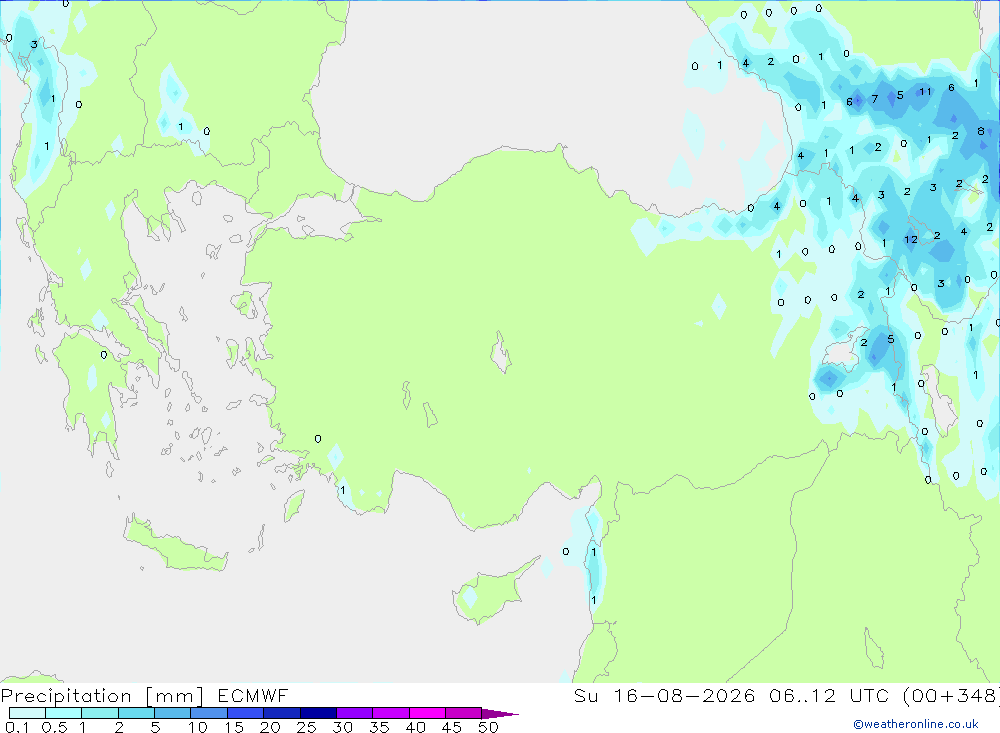Click the legend label '15'

[x=234, y=727]
